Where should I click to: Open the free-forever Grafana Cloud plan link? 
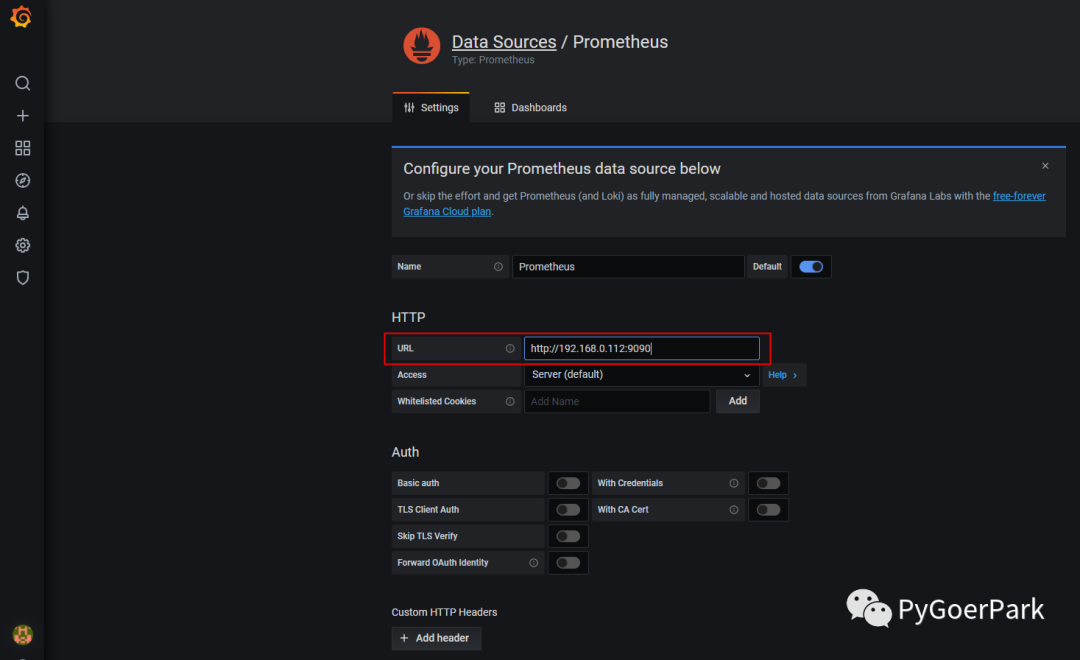(x=1019, y=196)
